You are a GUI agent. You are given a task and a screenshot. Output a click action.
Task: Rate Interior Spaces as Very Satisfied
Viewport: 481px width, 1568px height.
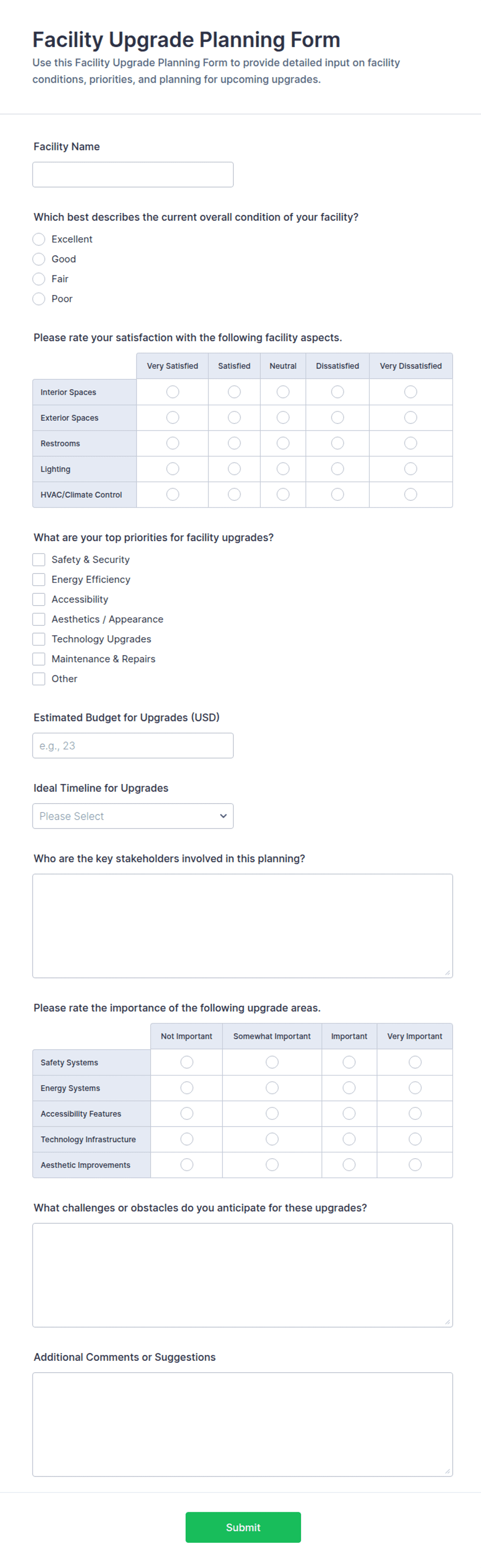click(173, 392)
